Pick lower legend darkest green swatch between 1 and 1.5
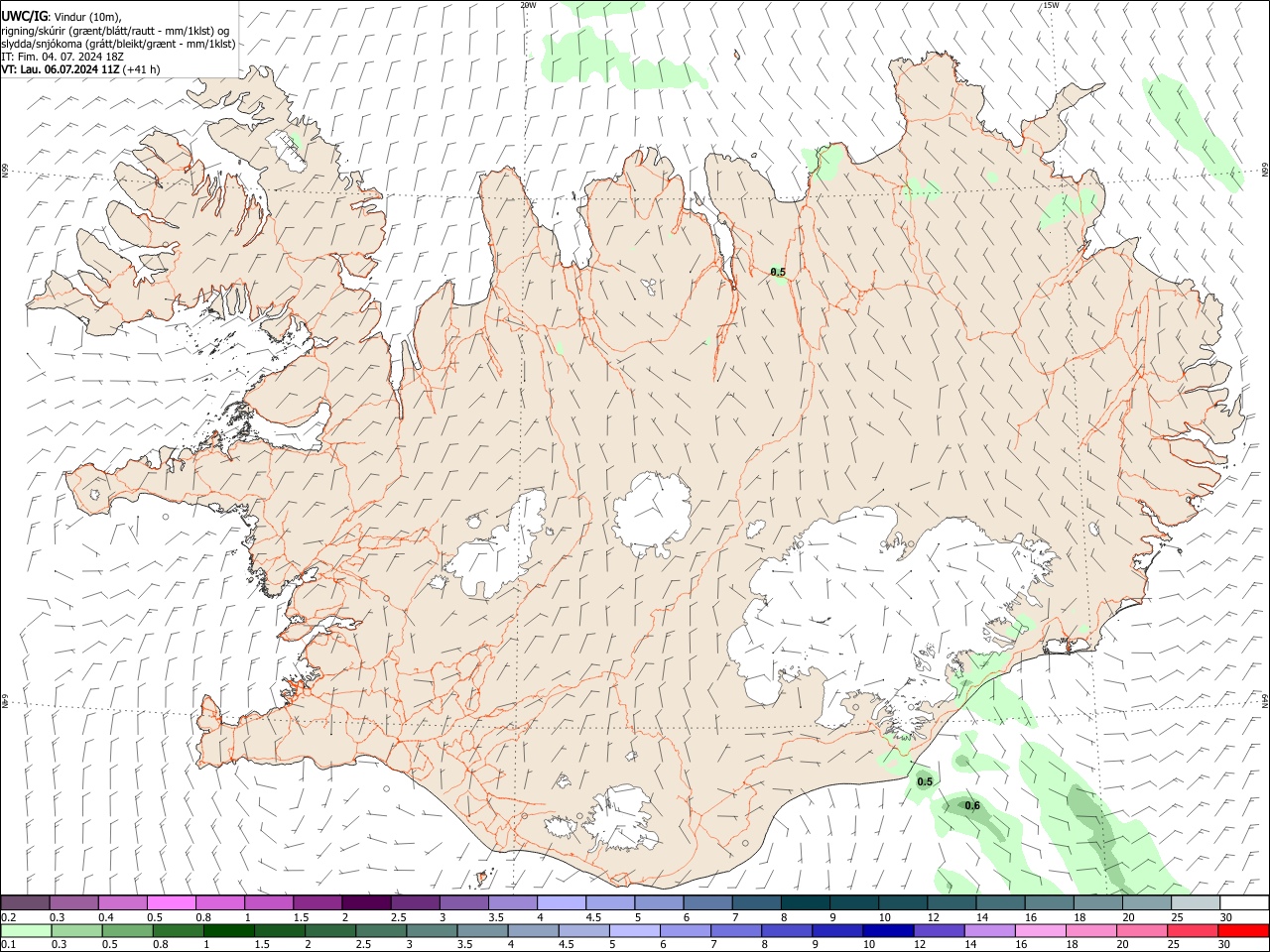Image resolution: width=1270 pixels, height=952 pixels. tap(228, 930)
